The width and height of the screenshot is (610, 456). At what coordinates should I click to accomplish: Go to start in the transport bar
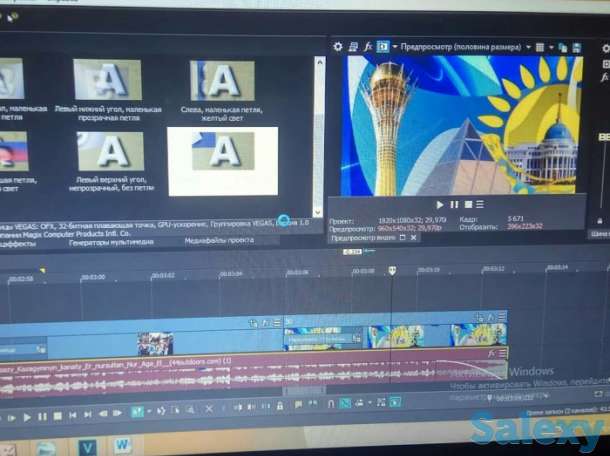click(73, 416)
